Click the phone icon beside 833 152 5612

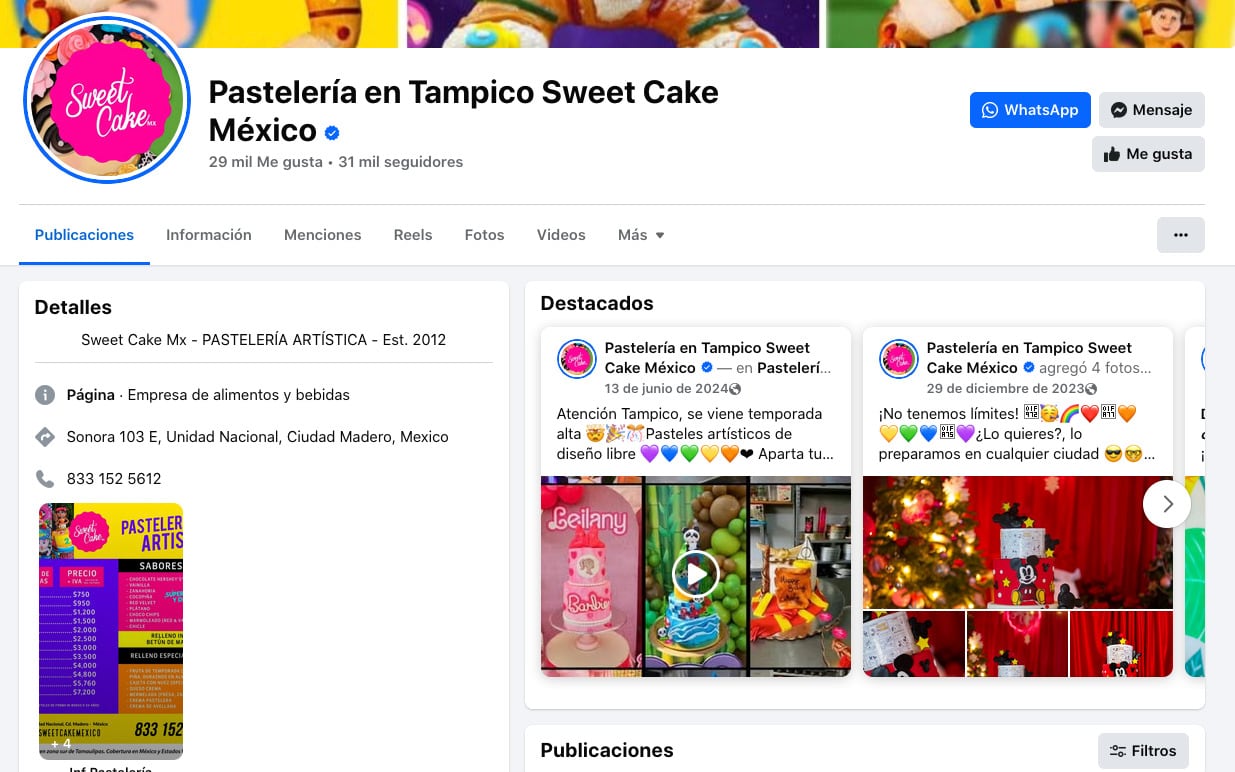tap(45, 478)
